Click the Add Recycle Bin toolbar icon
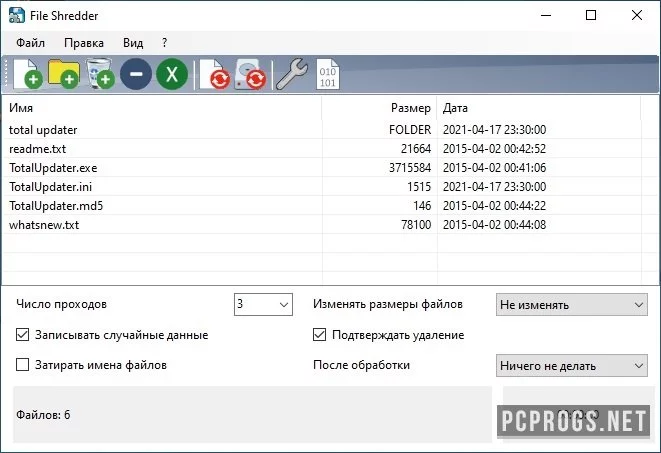 (100, 74)
